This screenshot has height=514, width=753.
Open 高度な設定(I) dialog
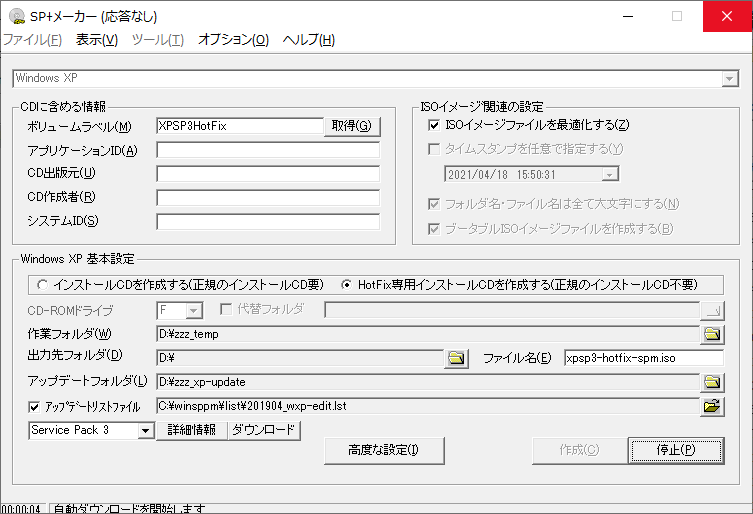click(x=384, y=450)
